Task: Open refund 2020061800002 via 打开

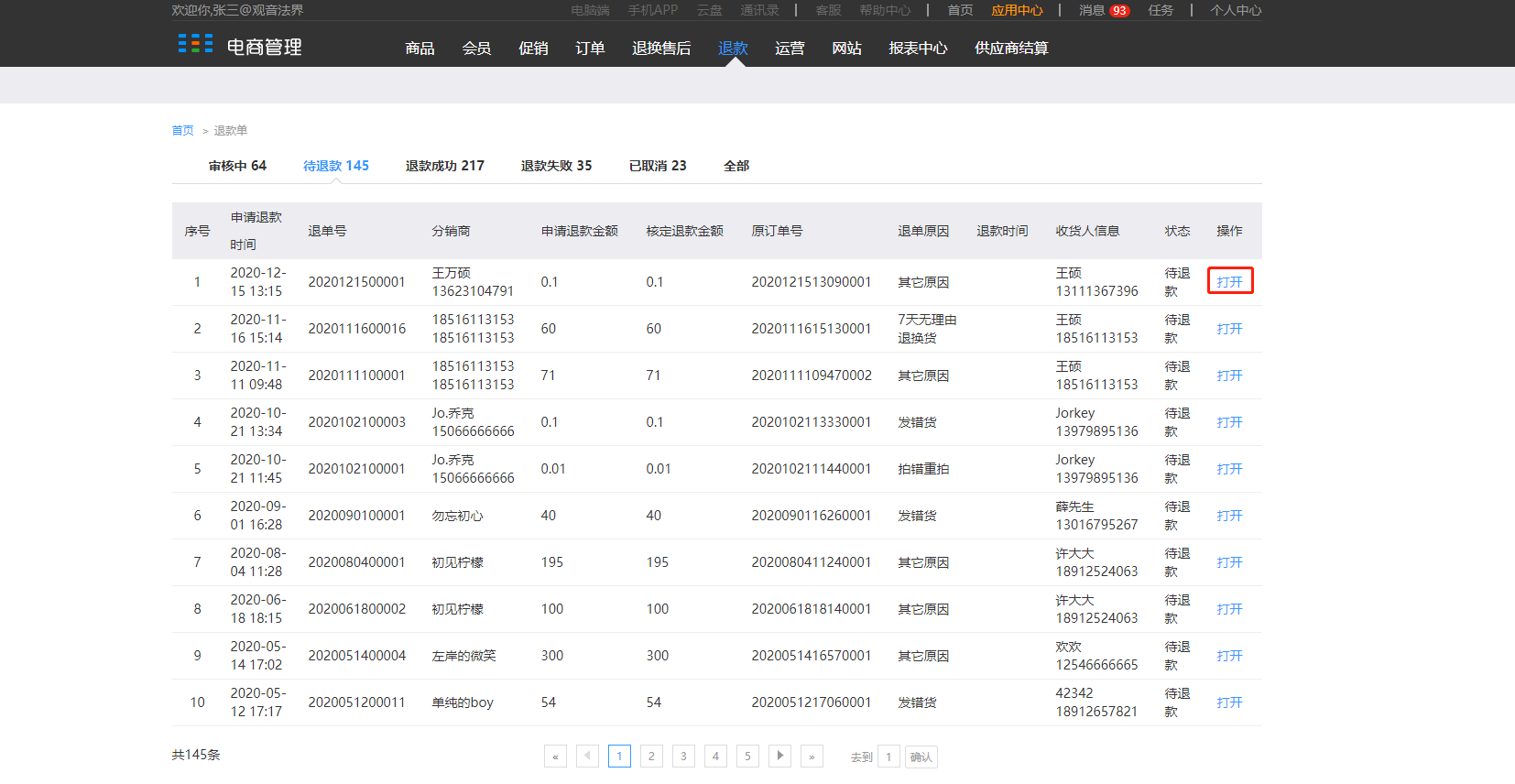Action: pyautogui.click(x=1229, y=609)
